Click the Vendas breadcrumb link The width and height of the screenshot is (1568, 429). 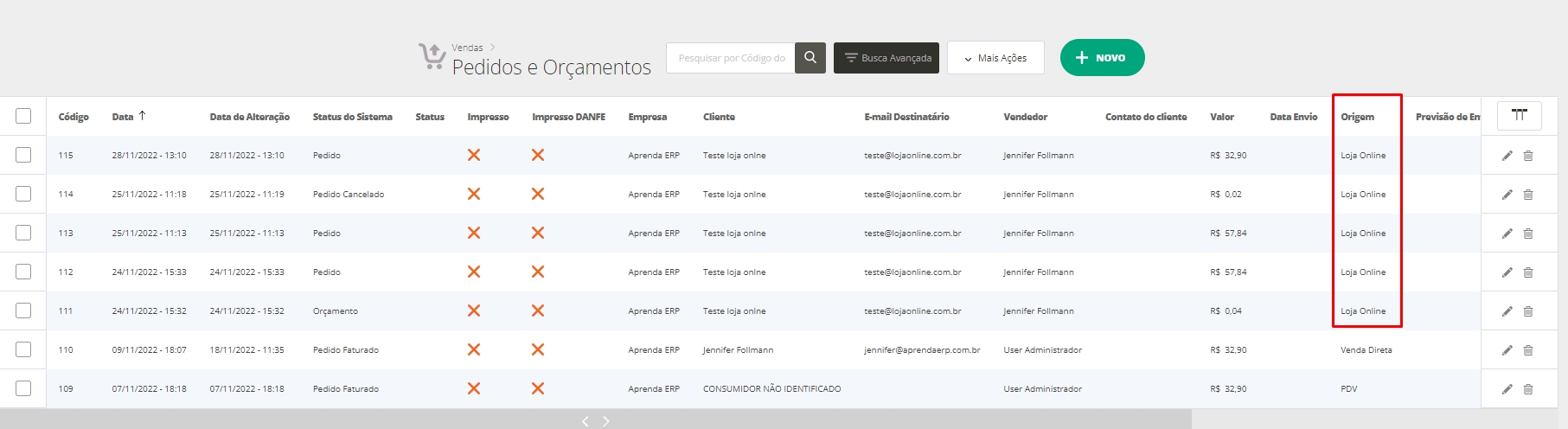tap(467, 48)
